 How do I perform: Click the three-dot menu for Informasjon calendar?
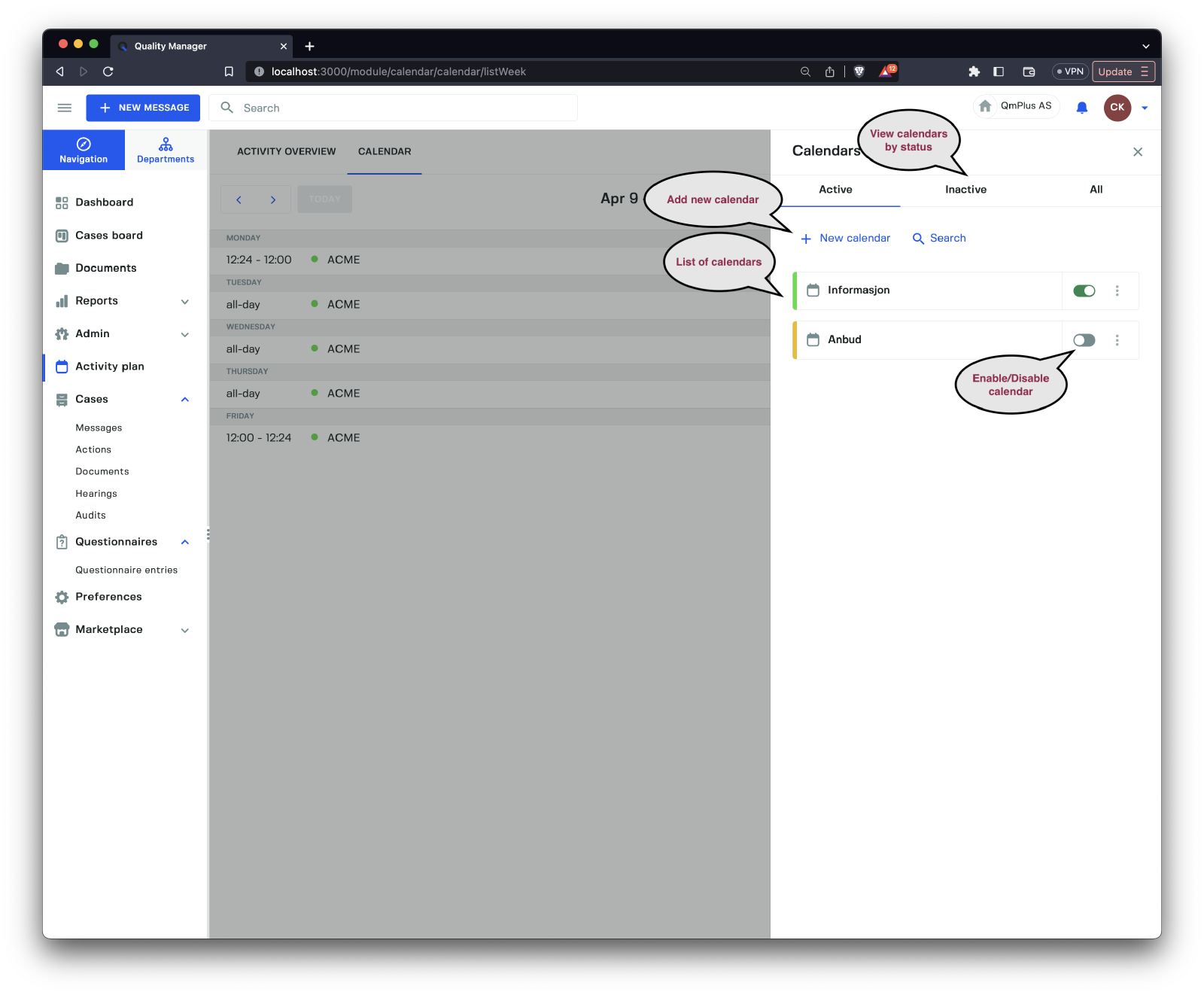(x=1117, y=291)
